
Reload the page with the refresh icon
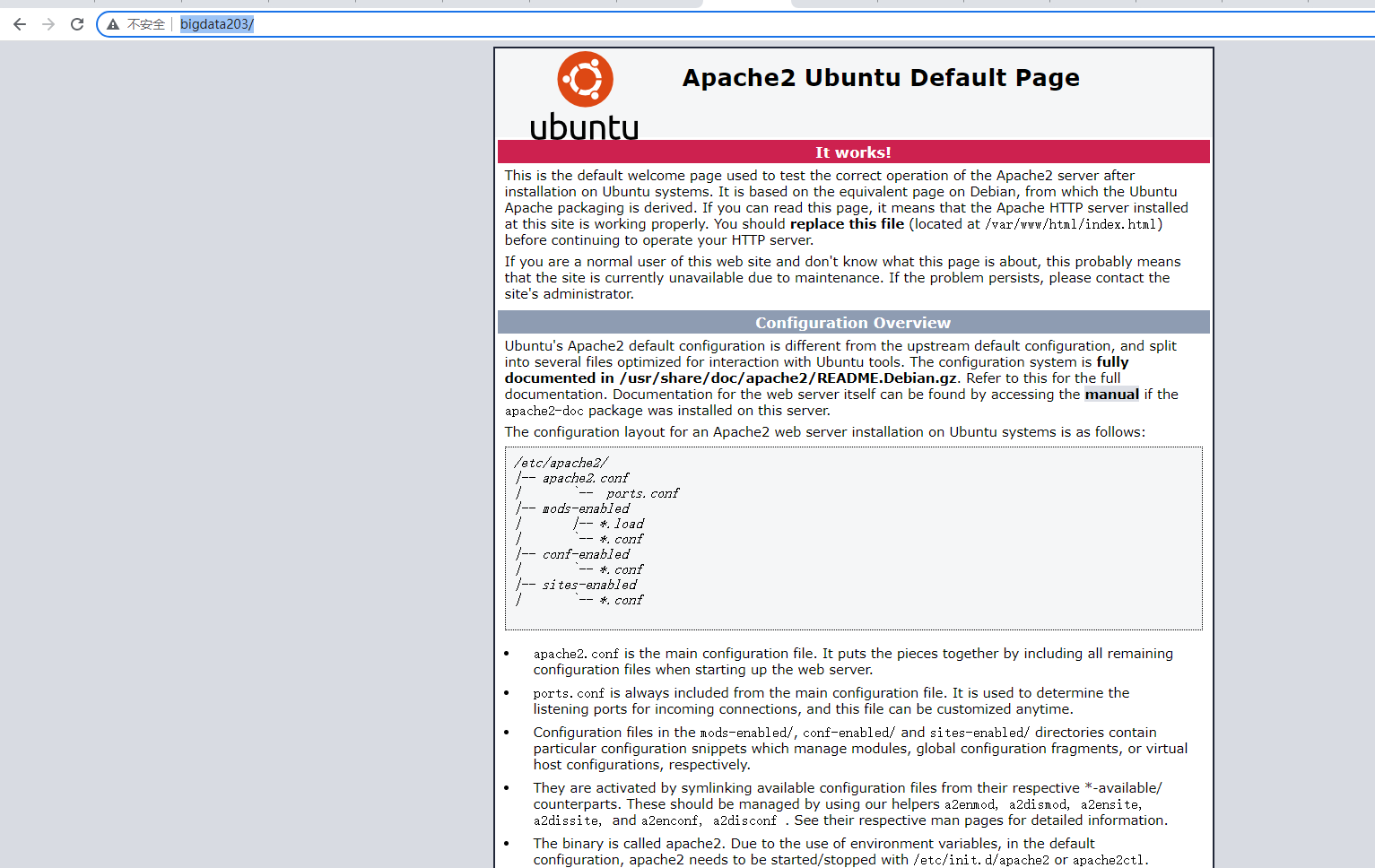pos(77,24)
